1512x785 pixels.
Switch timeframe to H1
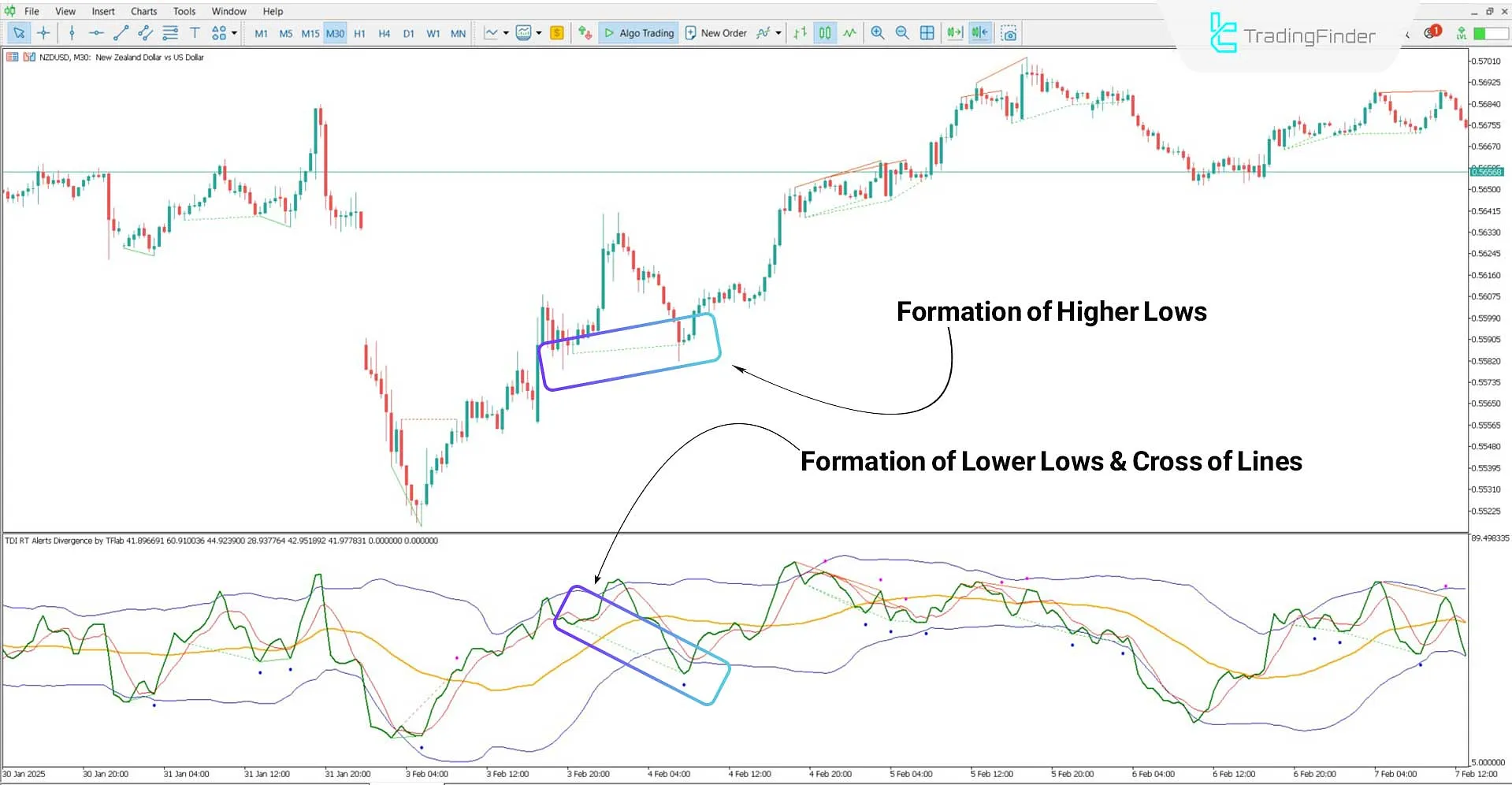[359, 32]
